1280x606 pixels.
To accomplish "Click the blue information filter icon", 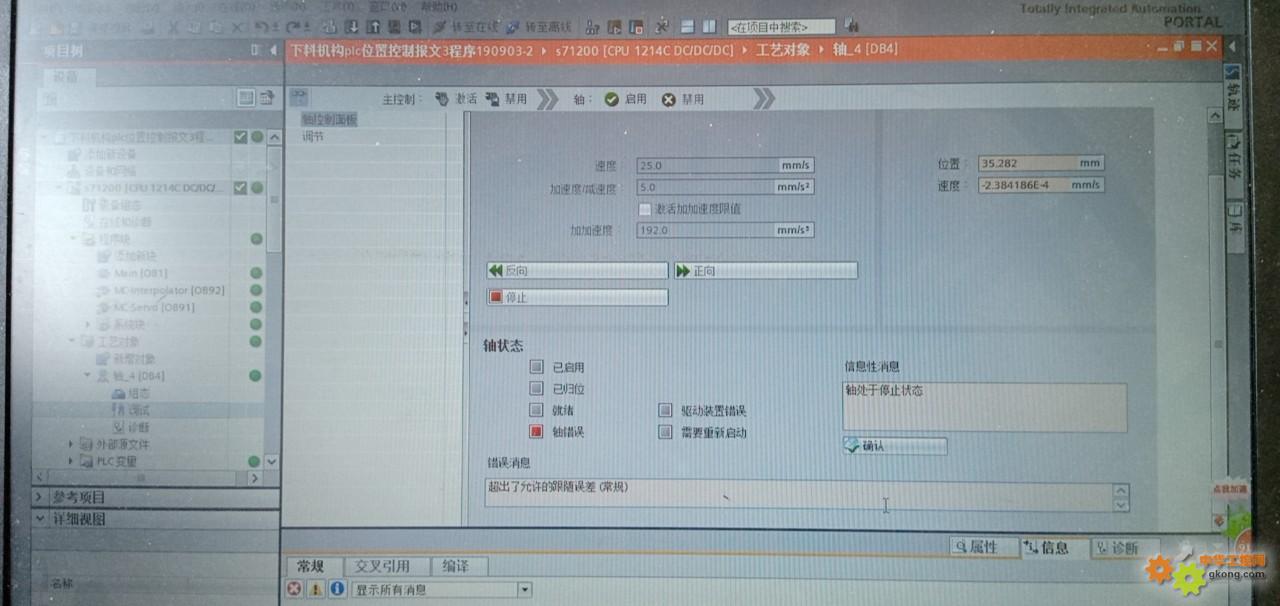I will tap(338, 589).
